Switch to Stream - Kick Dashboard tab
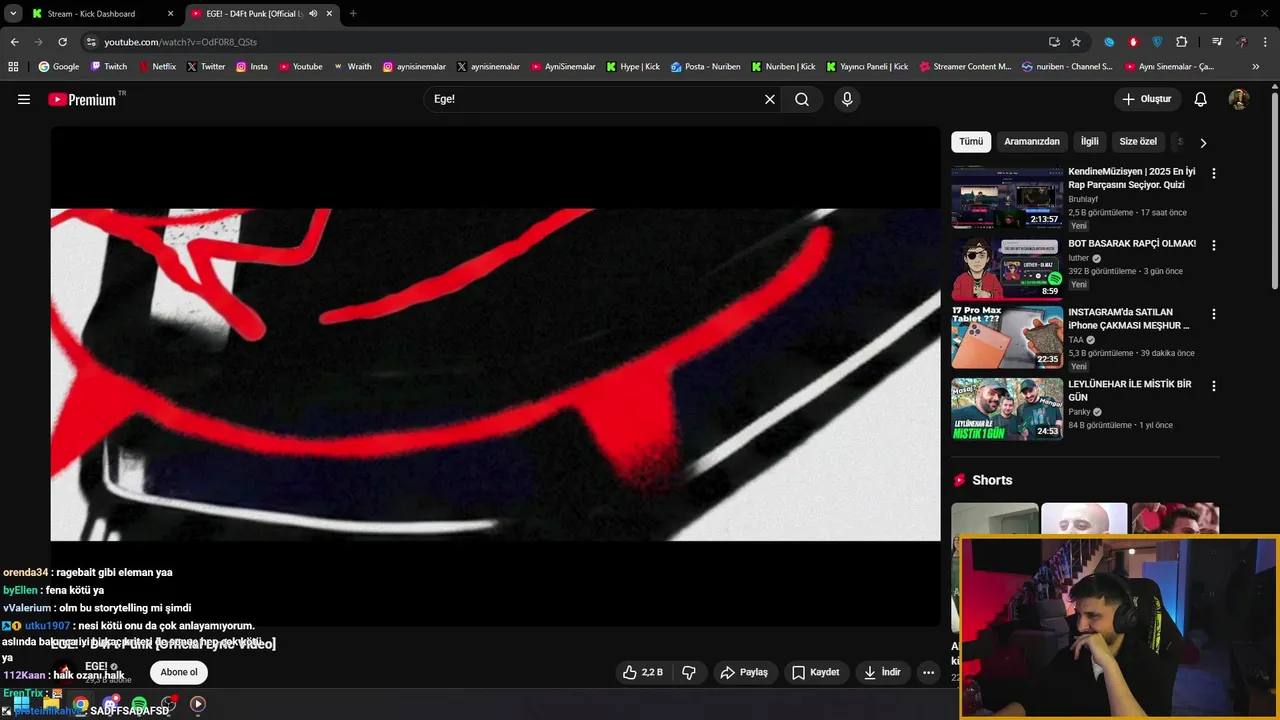 [92, 14]
